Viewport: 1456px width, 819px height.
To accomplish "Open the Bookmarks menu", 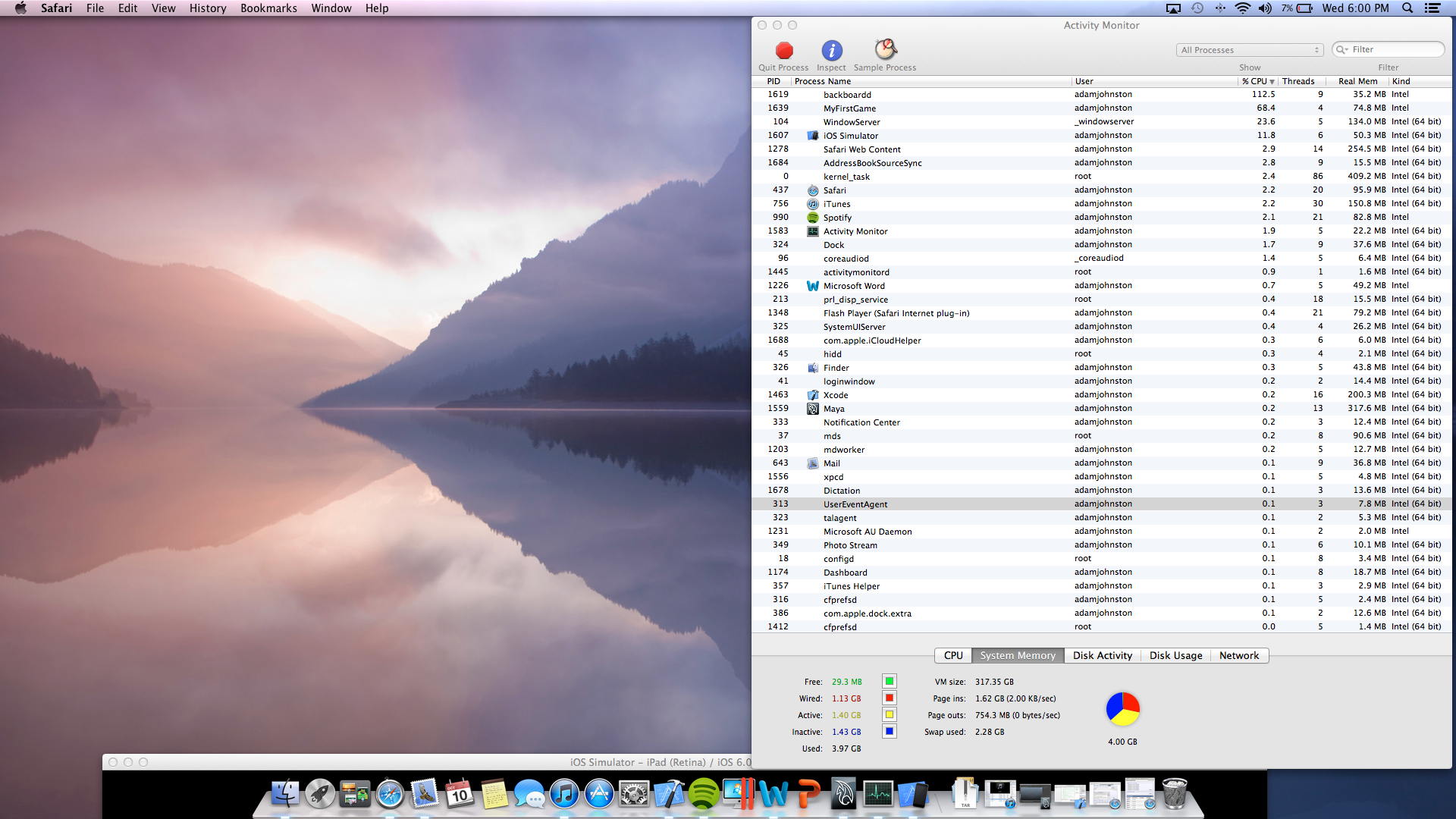I will (x=268, y=8).
